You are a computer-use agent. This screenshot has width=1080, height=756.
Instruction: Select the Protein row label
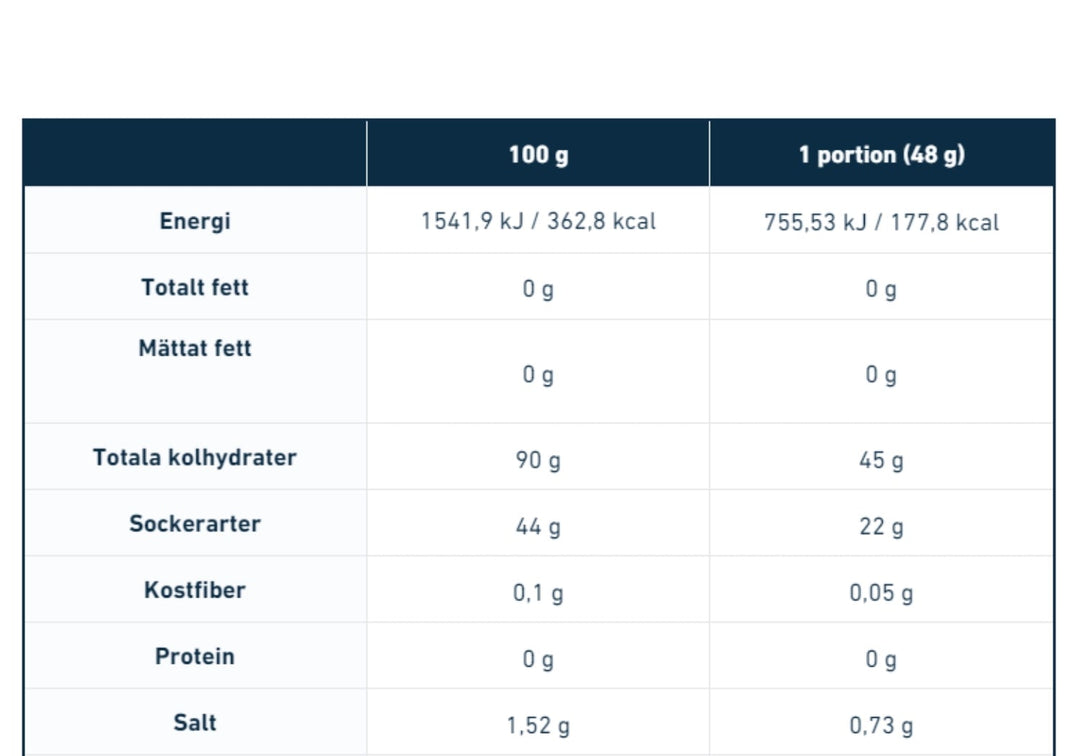click(x=195, y=657)
